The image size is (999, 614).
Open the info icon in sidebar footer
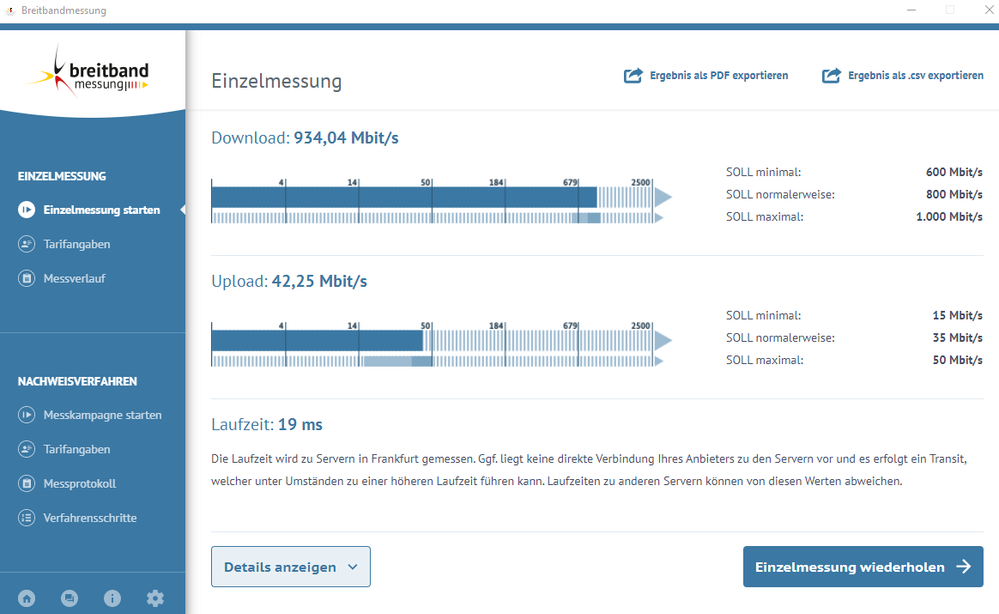pos(112,598)
